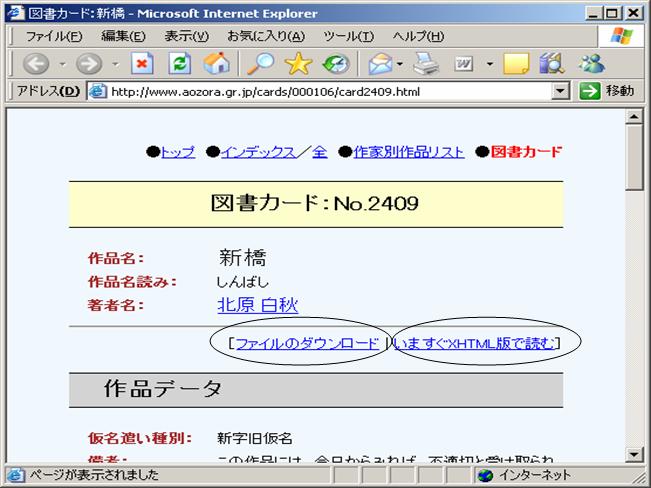Print the page with printer icon
Image resolution: width=651 pixels, height=488 pixels.
[427, 64]
